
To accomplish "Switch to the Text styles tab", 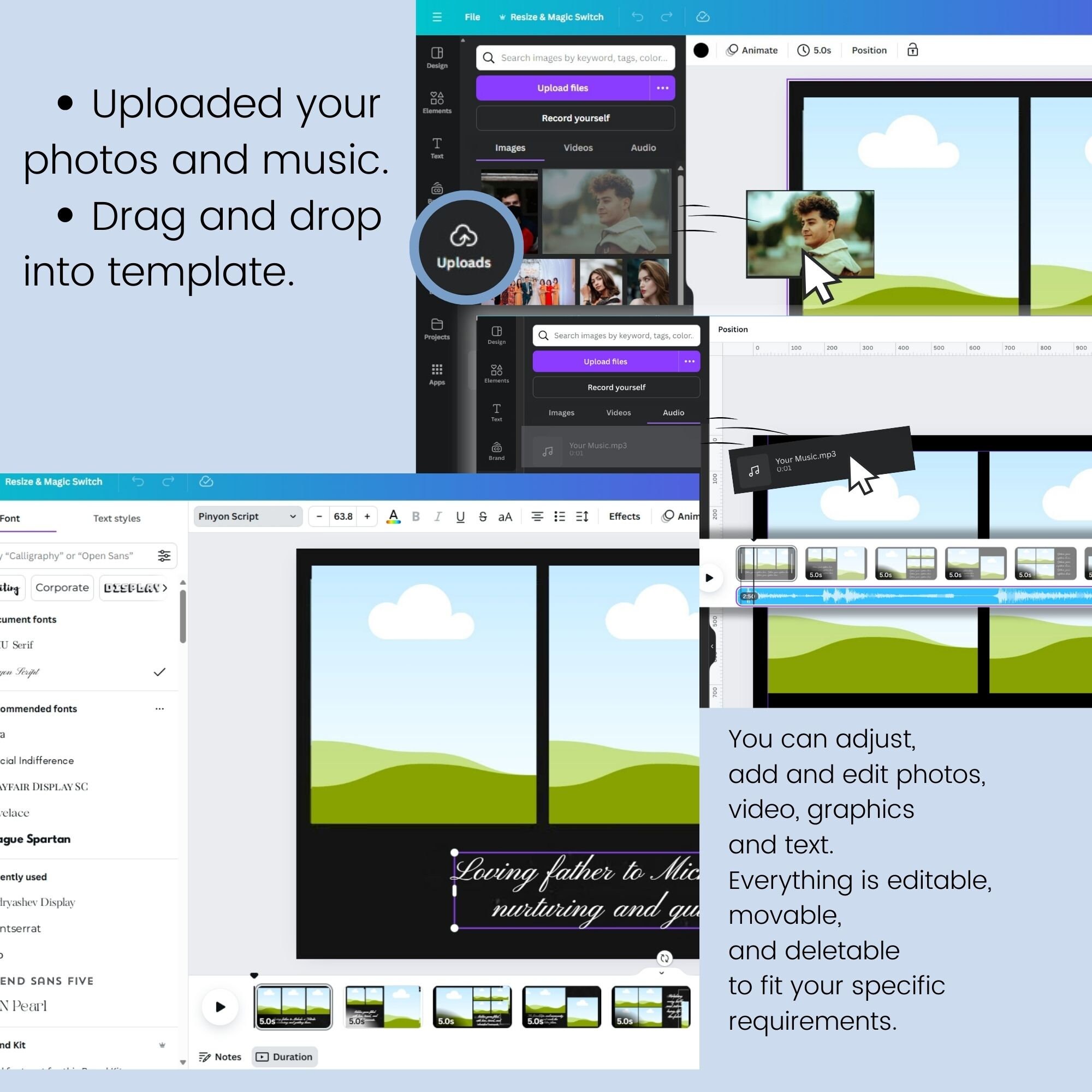I will pos(117,518).
